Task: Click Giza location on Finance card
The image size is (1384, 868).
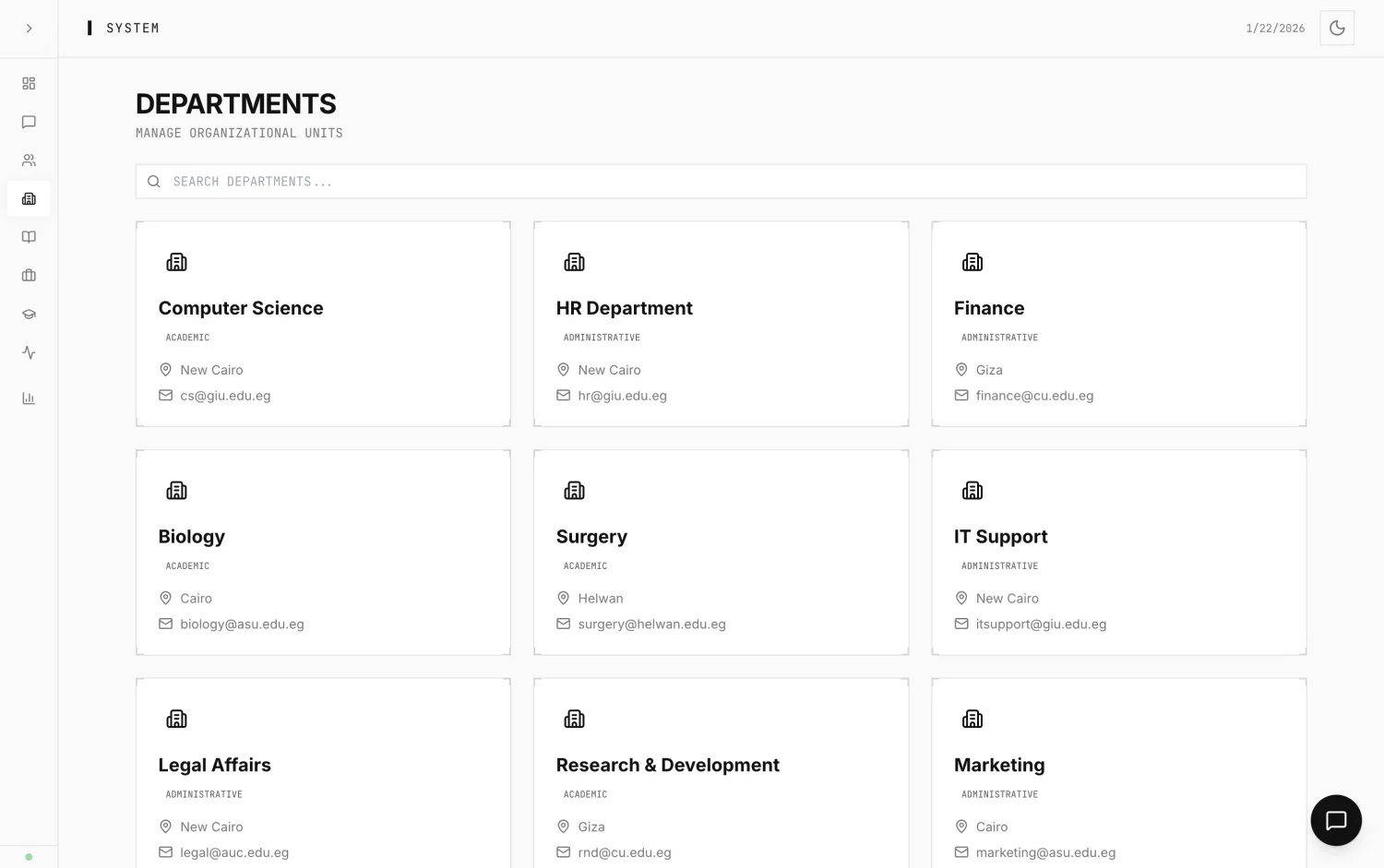Action: click(989, 370)
